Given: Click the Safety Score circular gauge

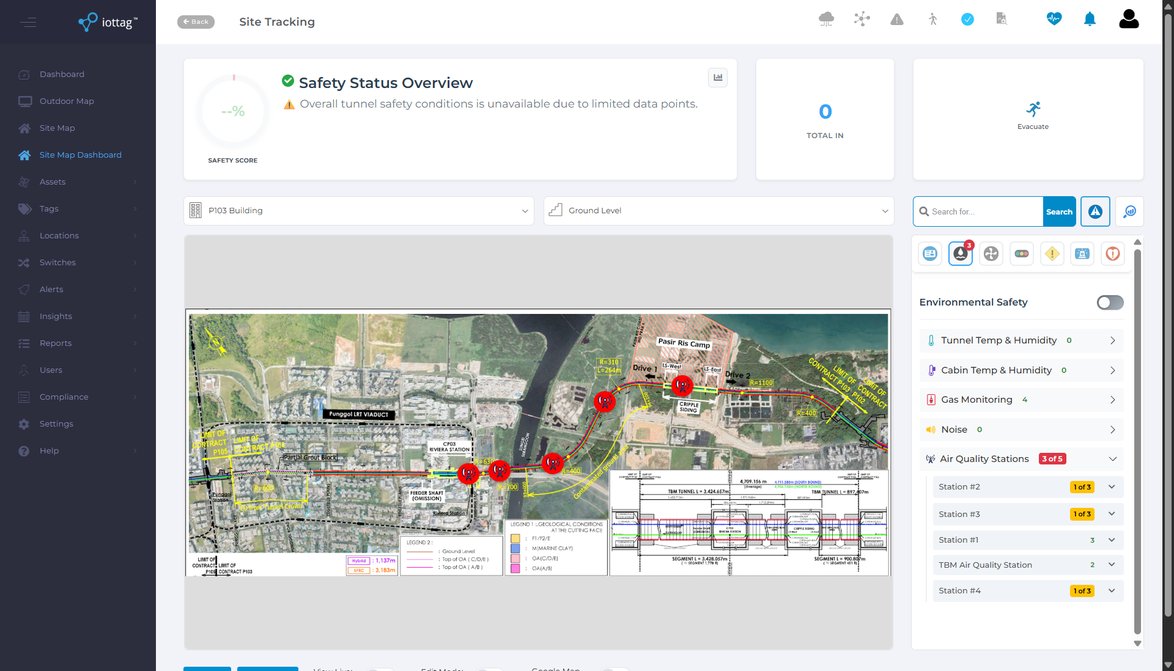Looking at the screenshot, I should click(x=233, y=112).
